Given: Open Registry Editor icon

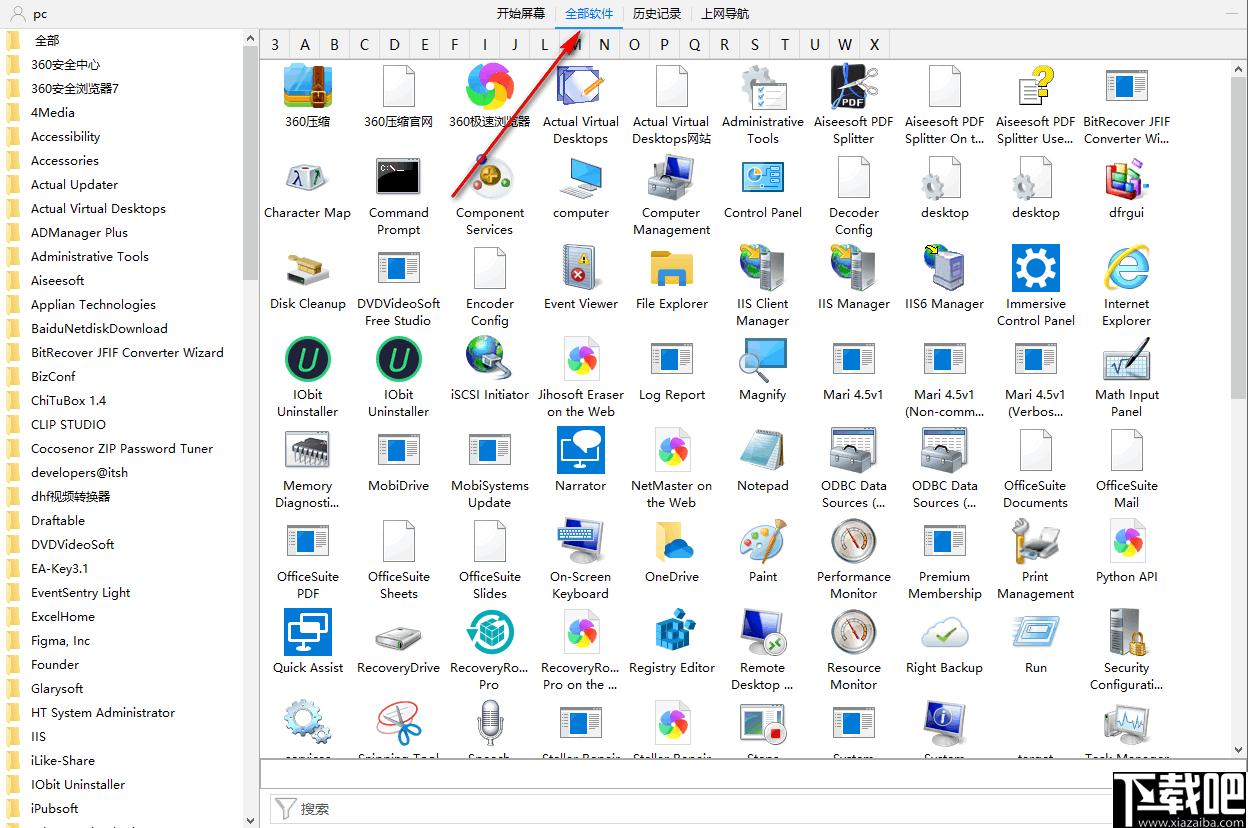Looking at the screenshot, I should [672, 632].
